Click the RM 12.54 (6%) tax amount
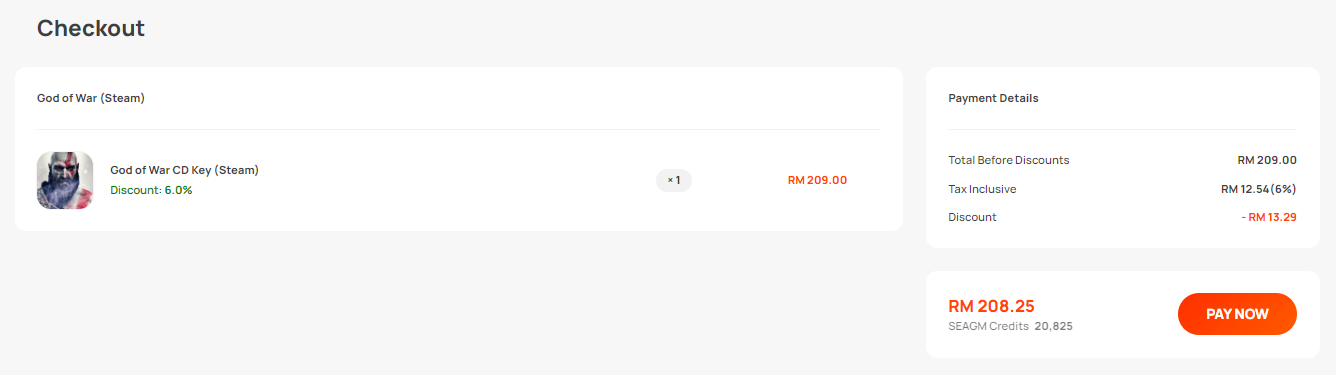This screenshot has height=375, width=1336. [1259, 189]
